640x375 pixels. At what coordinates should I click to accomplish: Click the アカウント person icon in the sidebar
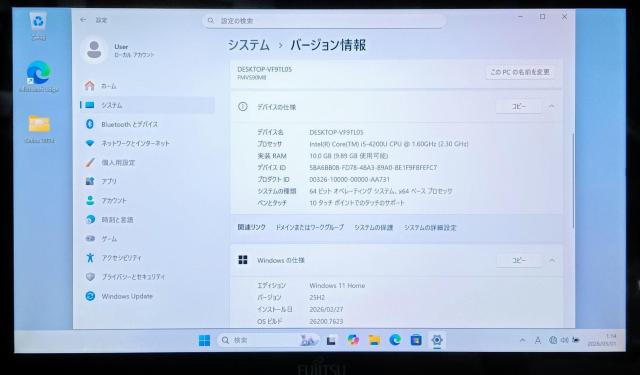point(90,200)
